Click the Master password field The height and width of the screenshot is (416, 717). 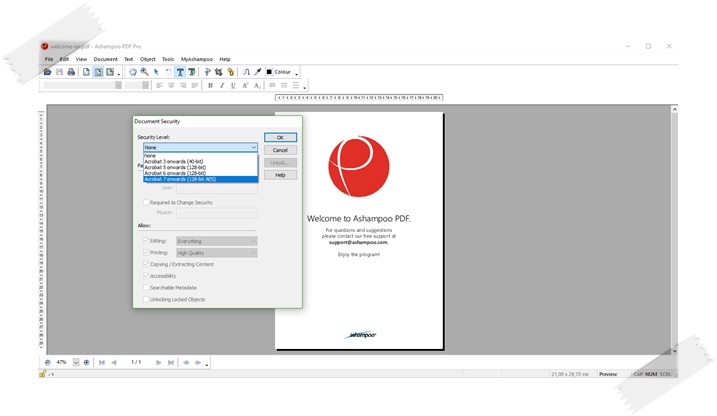tap(217, 213)
